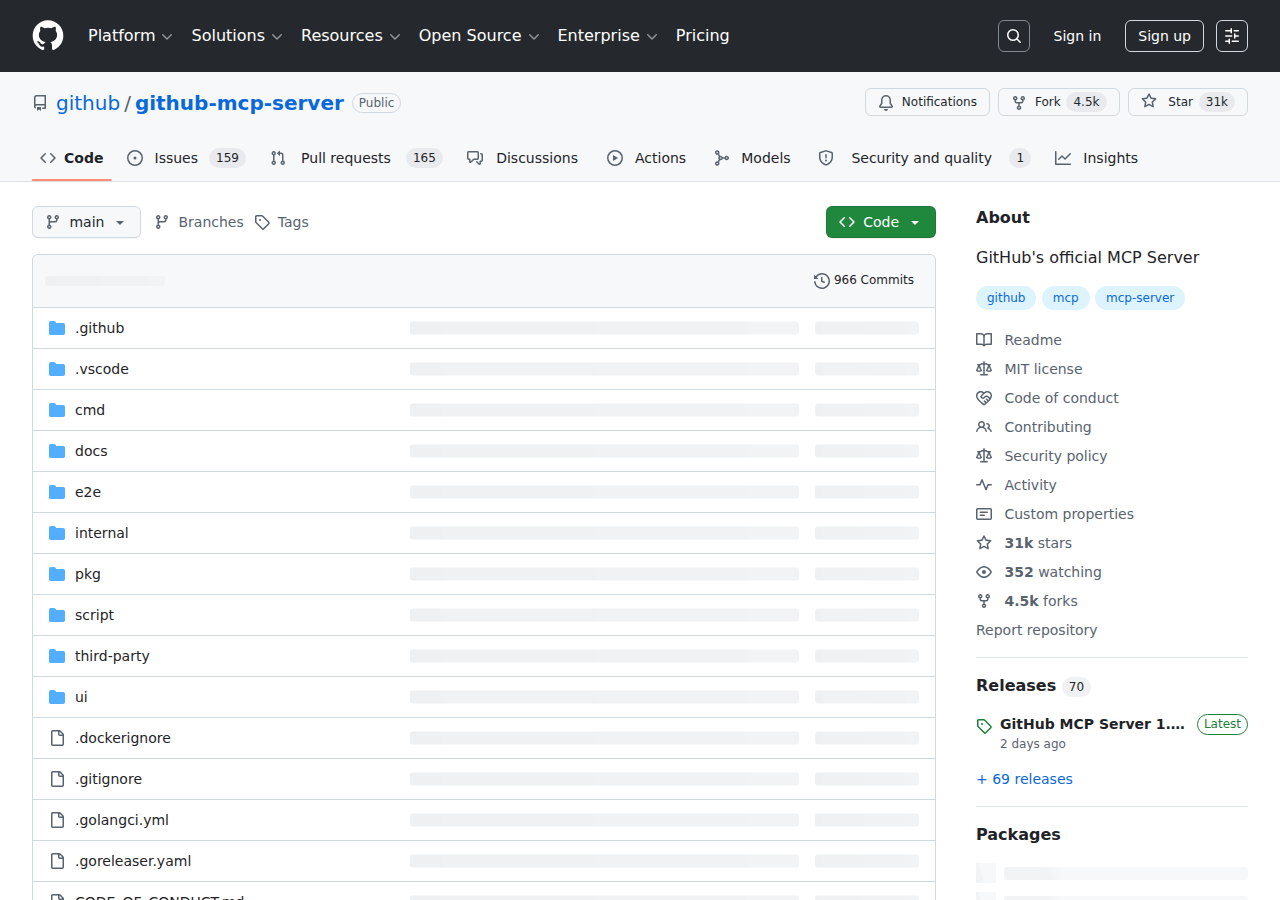Viewport: 1280px width, 900px height.
Task: Click the Report repository link
Action: [1036, 630]
